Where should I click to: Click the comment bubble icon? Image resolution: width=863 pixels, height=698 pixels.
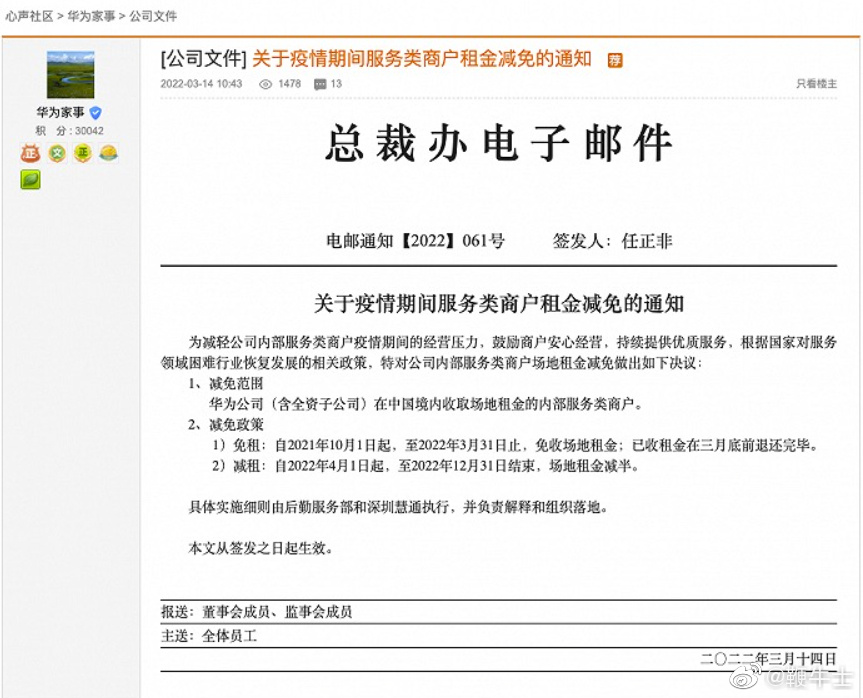coord(320,84)
